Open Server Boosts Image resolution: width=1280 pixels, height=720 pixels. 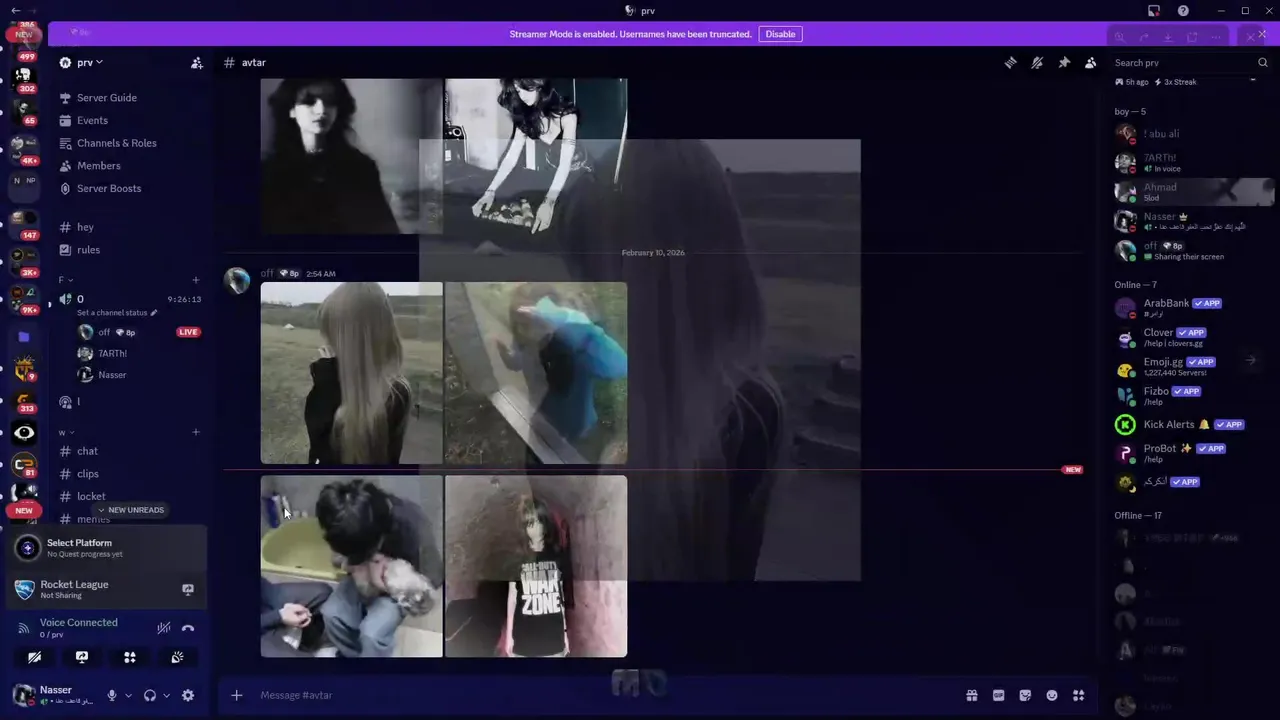(109, 188)
